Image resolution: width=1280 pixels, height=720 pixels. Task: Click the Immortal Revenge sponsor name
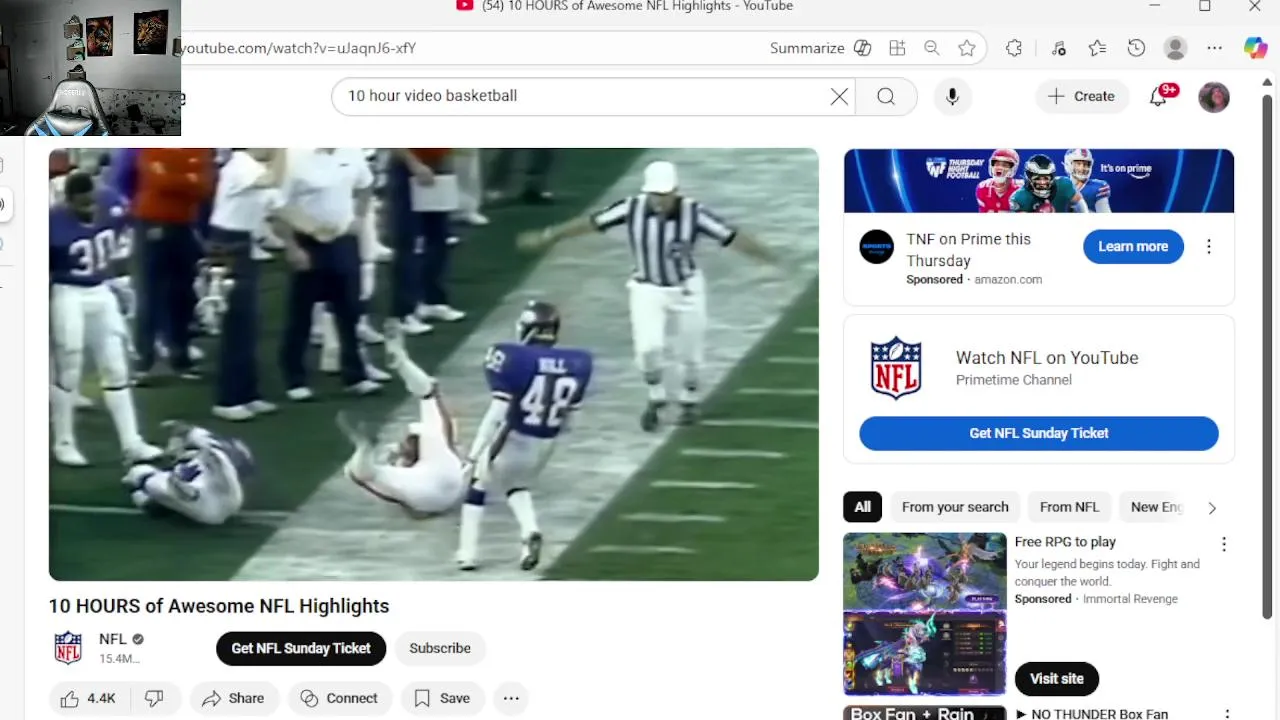coord(1130,599)
